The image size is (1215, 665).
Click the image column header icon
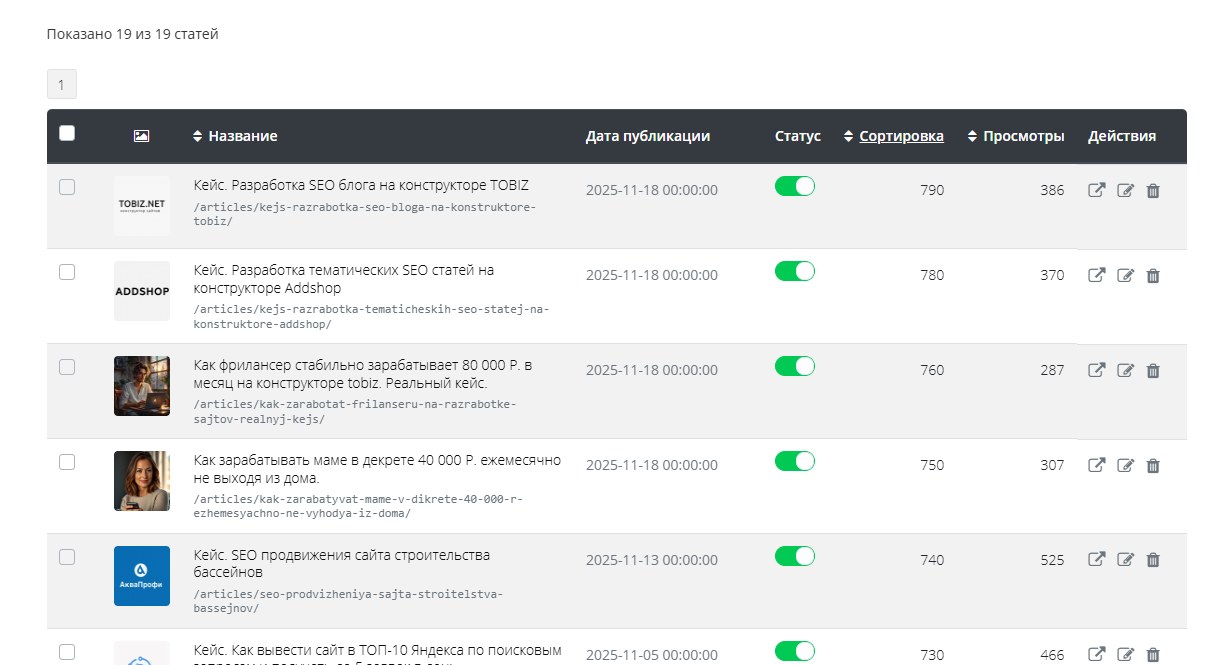pyautogui.click(x=141, y=136)
